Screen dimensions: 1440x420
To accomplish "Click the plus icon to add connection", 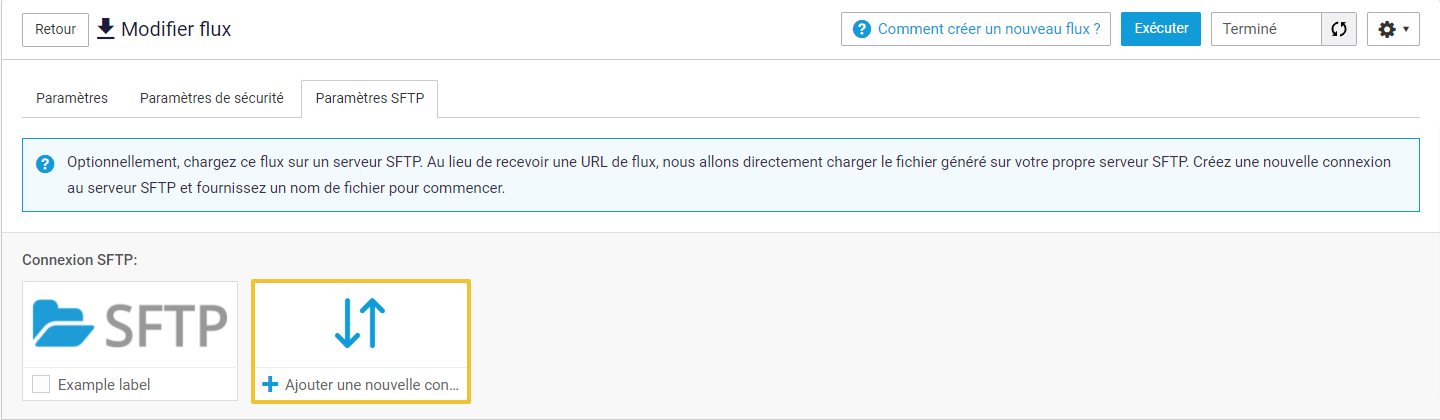I will click(x=269, y=384).
